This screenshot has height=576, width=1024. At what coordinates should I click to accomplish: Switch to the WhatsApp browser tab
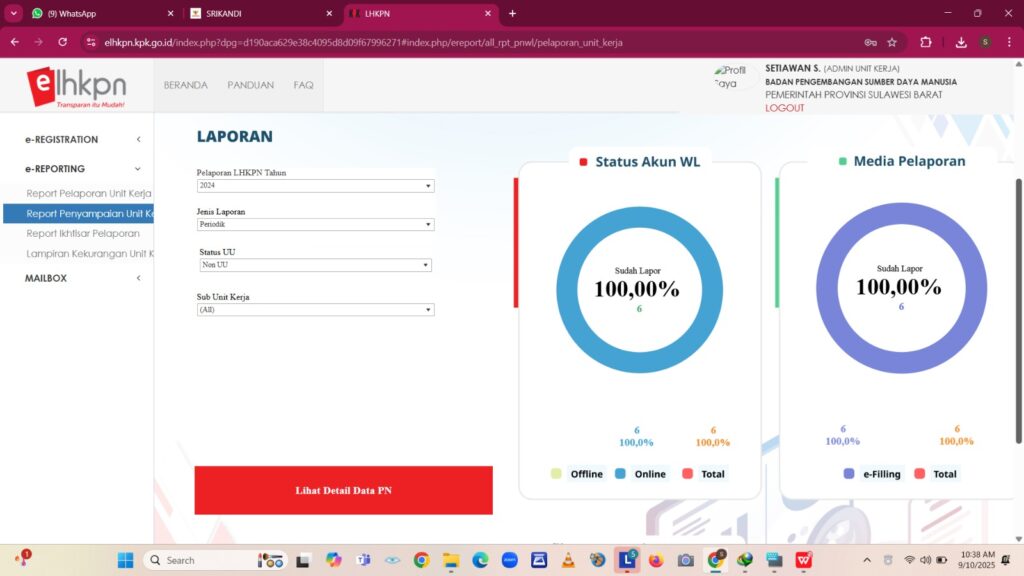95,14
